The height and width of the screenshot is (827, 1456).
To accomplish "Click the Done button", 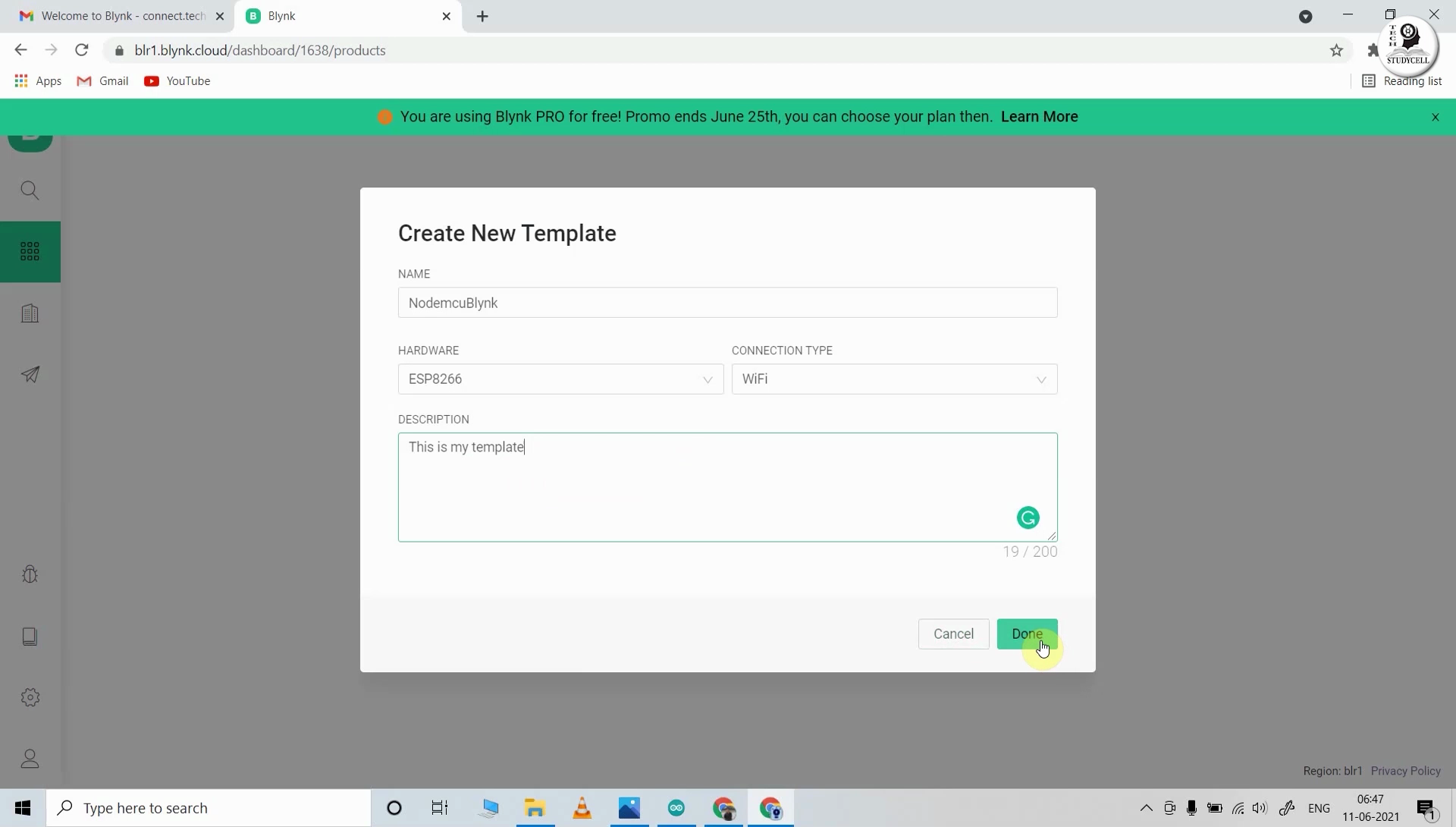I will pyautogui.click(x=1027, y=634).
